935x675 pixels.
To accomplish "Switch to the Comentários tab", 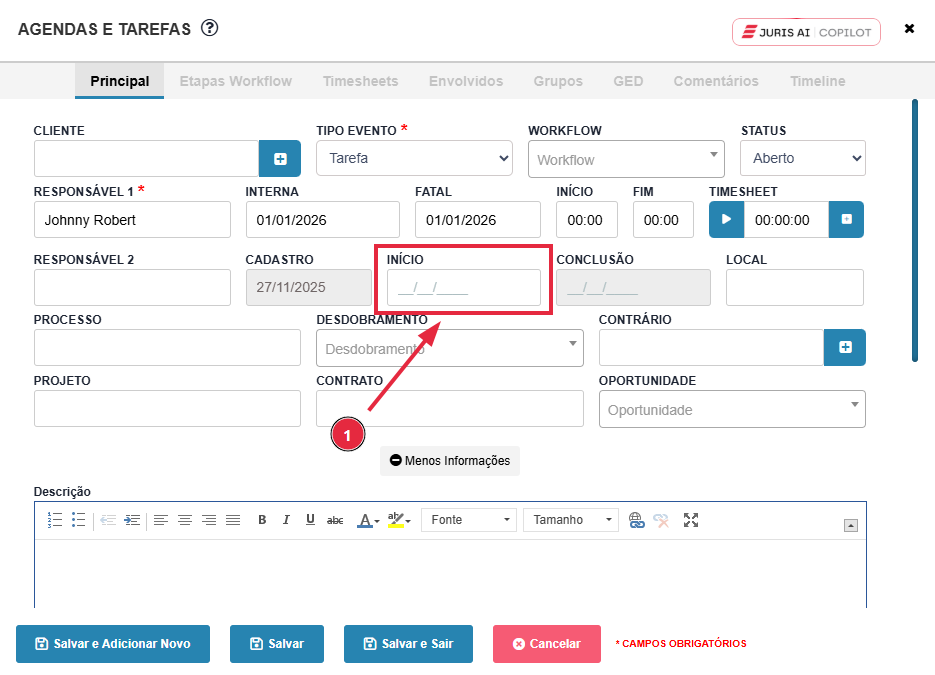I will pyautogui.click(x=715, y=81).
